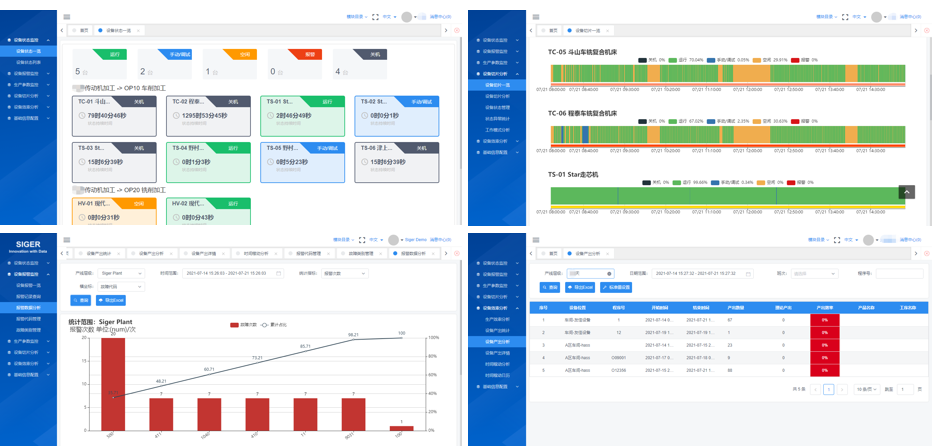
Task: Click the 查询 button above the output table
Action: pos(551,287)
